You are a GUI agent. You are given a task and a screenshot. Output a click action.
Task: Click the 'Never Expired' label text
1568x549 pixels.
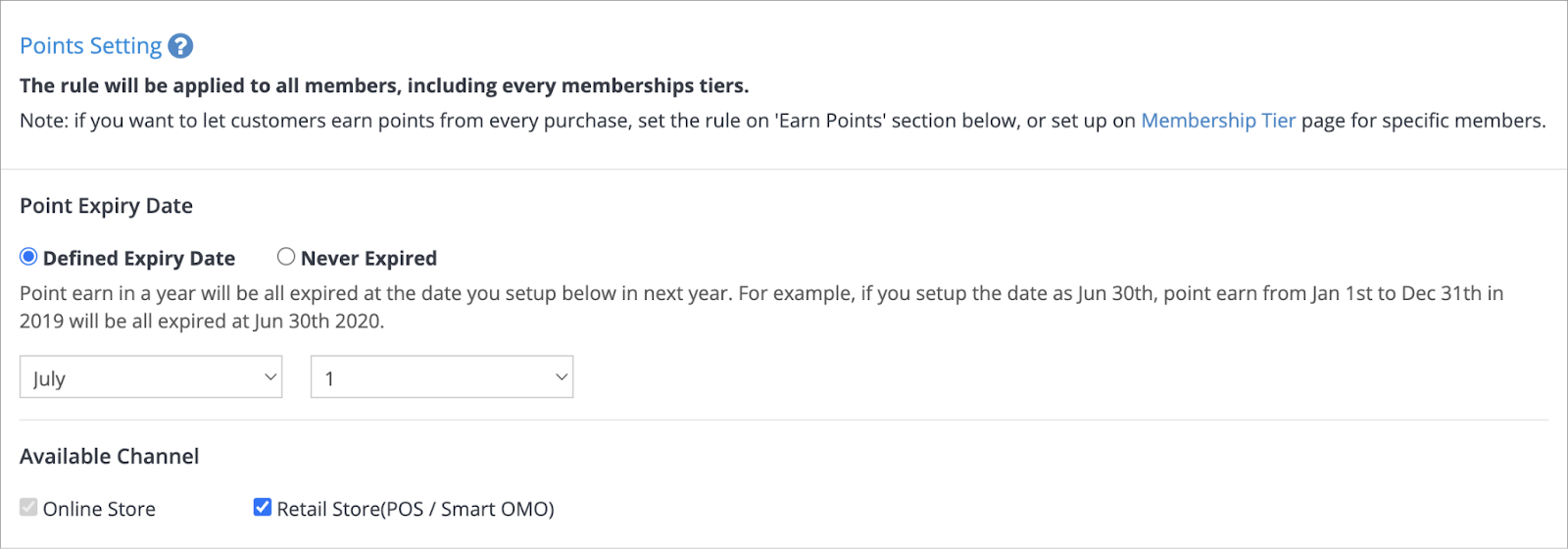368,259
